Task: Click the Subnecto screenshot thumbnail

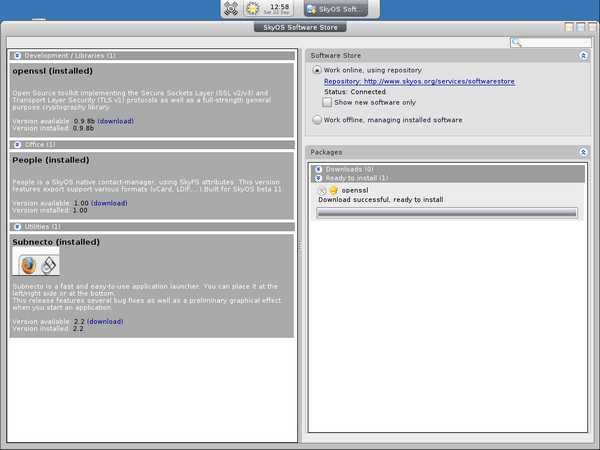Action: [x=36, y=262]
